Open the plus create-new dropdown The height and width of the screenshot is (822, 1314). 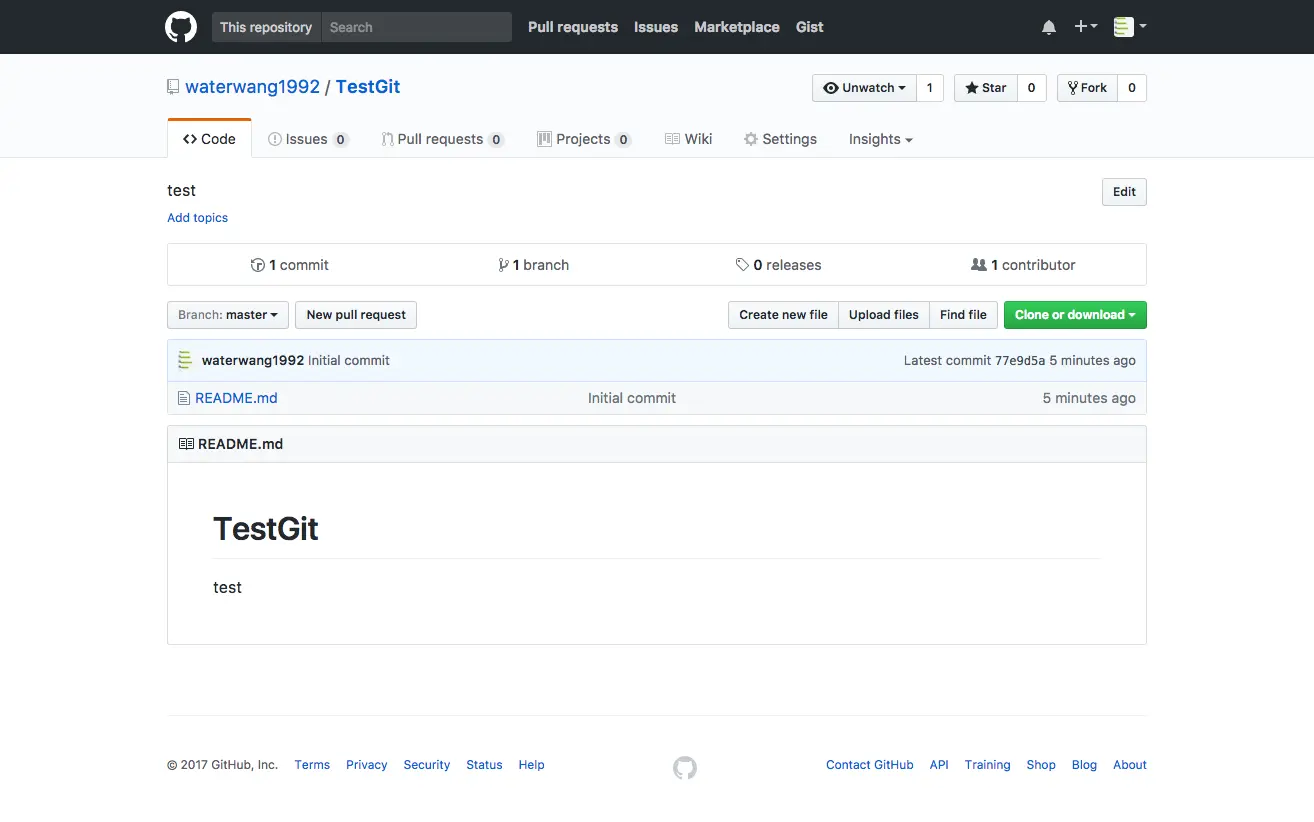pos(1085,27)
